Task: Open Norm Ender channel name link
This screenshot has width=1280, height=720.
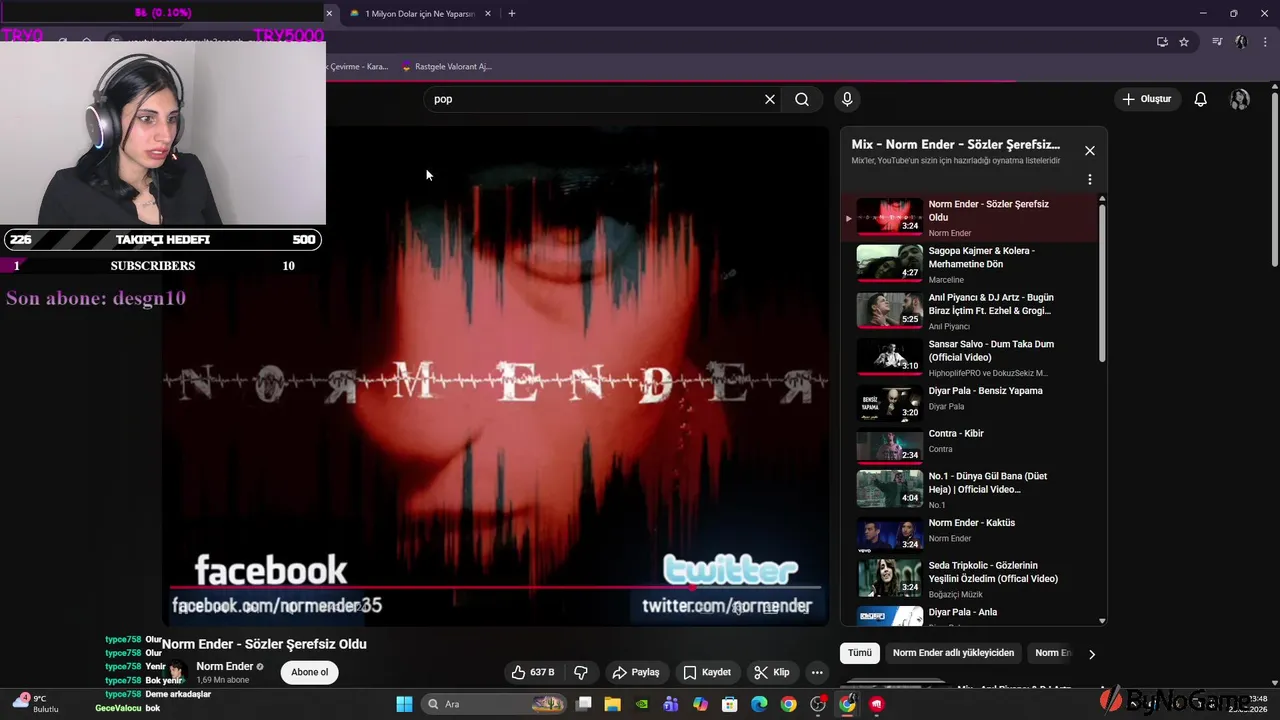Action: pos(224,666)
